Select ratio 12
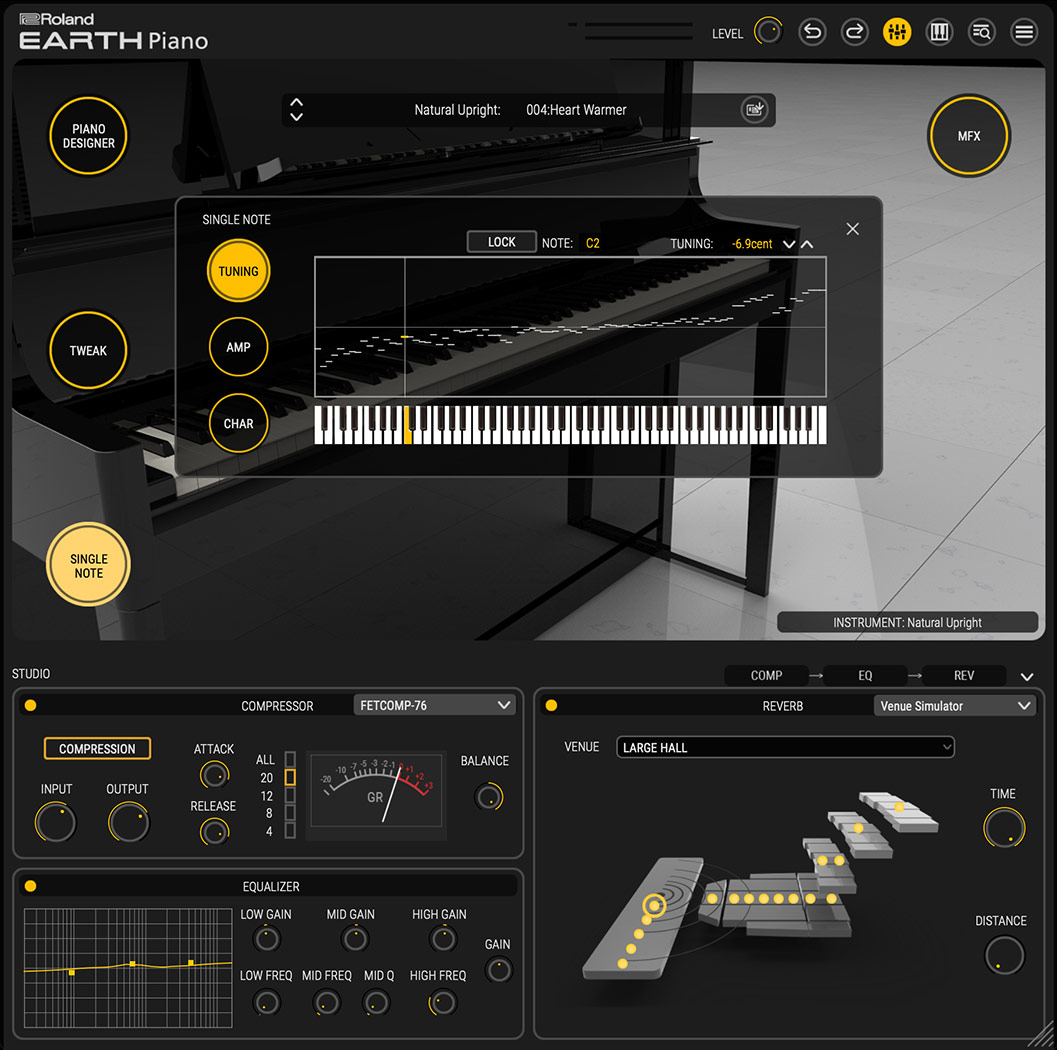This screenshot has width=1057, height=1050. (x=290, y=795)
